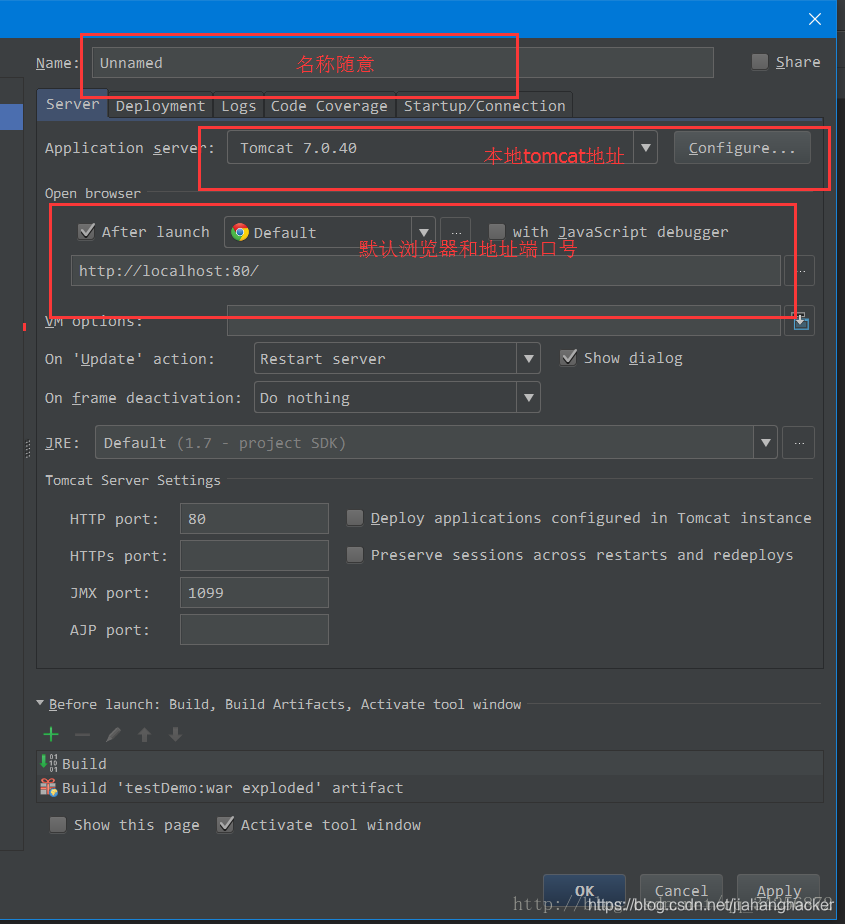Toggle the Activate tool window checkbox

click(225, 824)
